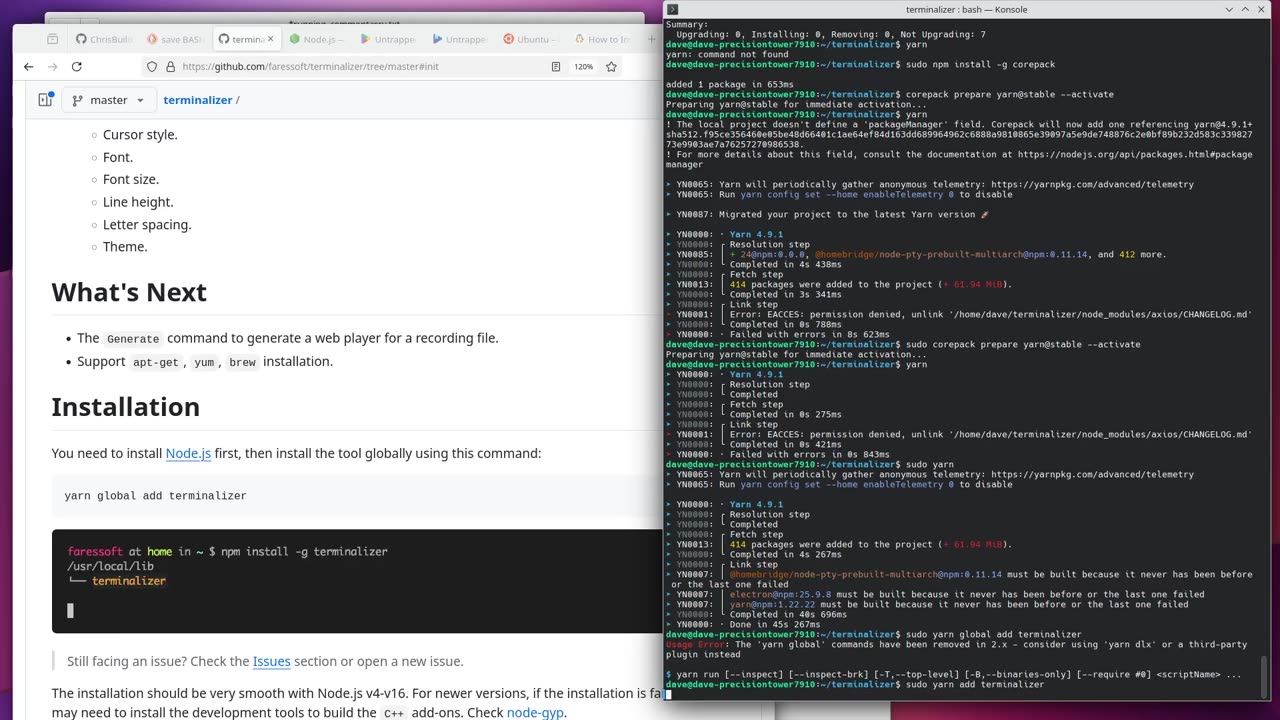Click the github.com URL address field

pyautogui.click(x=360, y=67)
